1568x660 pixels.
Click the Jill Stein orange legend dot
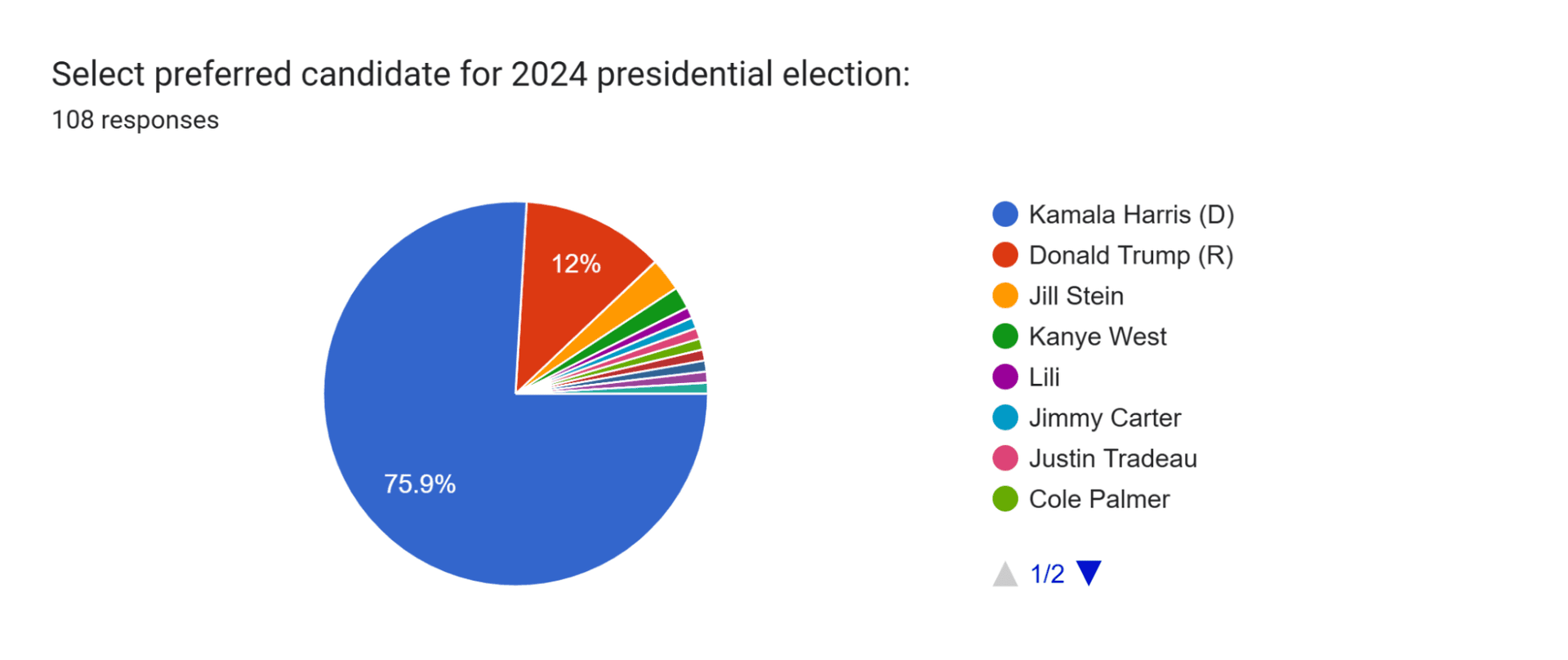click(x=1004, y=296)
